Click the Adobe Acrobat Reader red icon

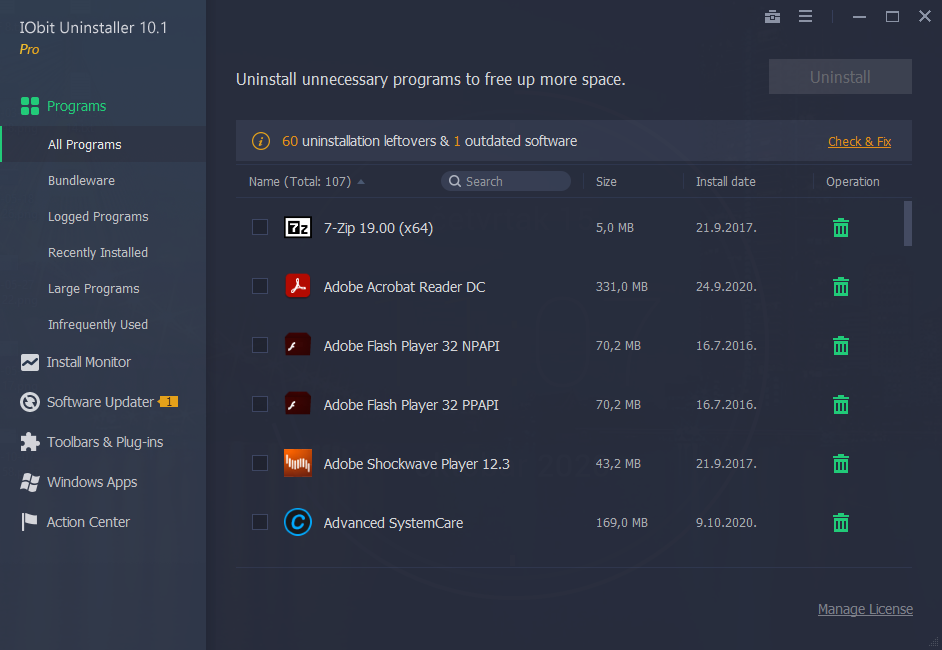[297, 286]
